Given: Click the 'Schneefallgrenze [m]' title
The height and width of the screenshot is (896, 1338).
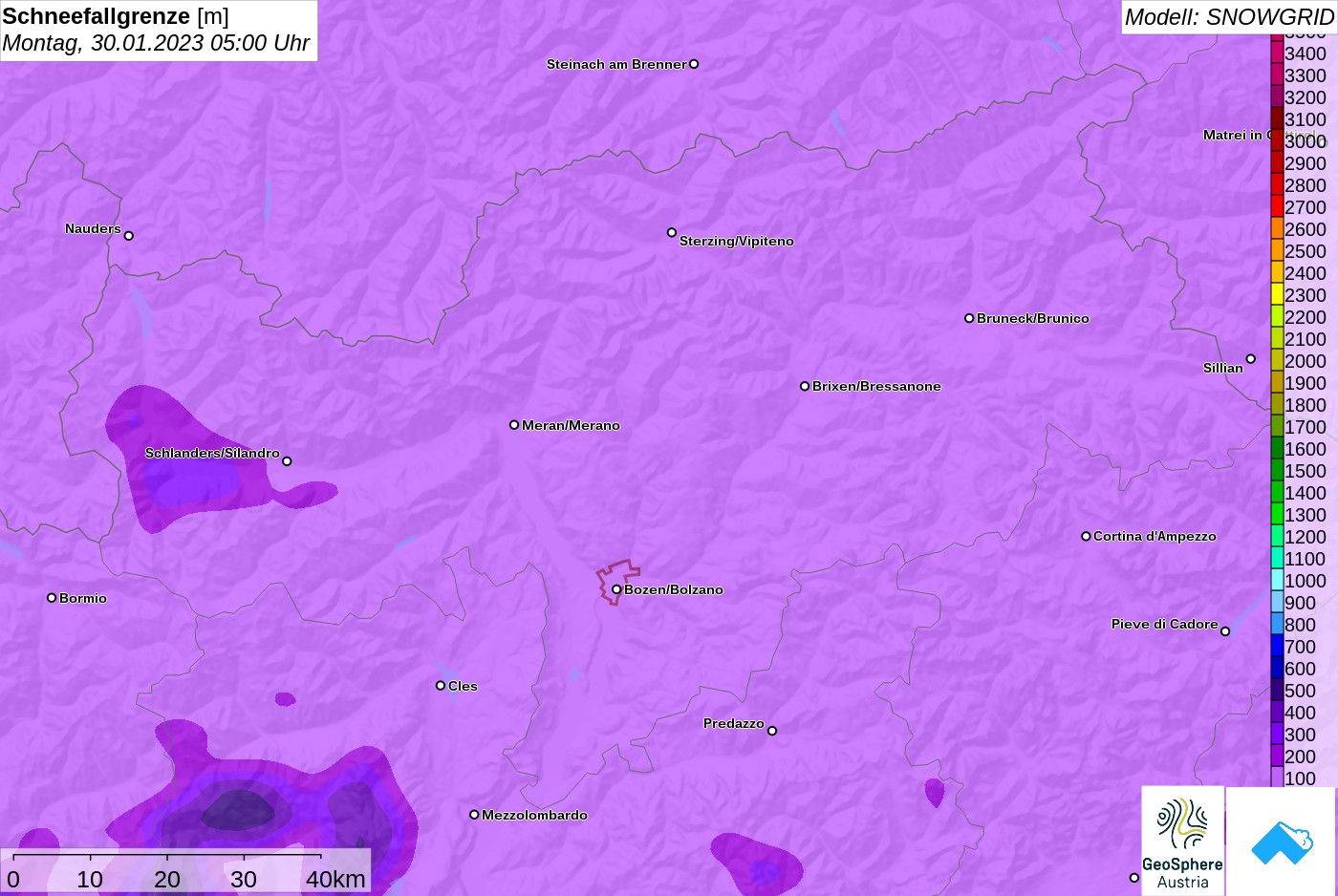Looking at the screenshot, I should tap(116, 16).
